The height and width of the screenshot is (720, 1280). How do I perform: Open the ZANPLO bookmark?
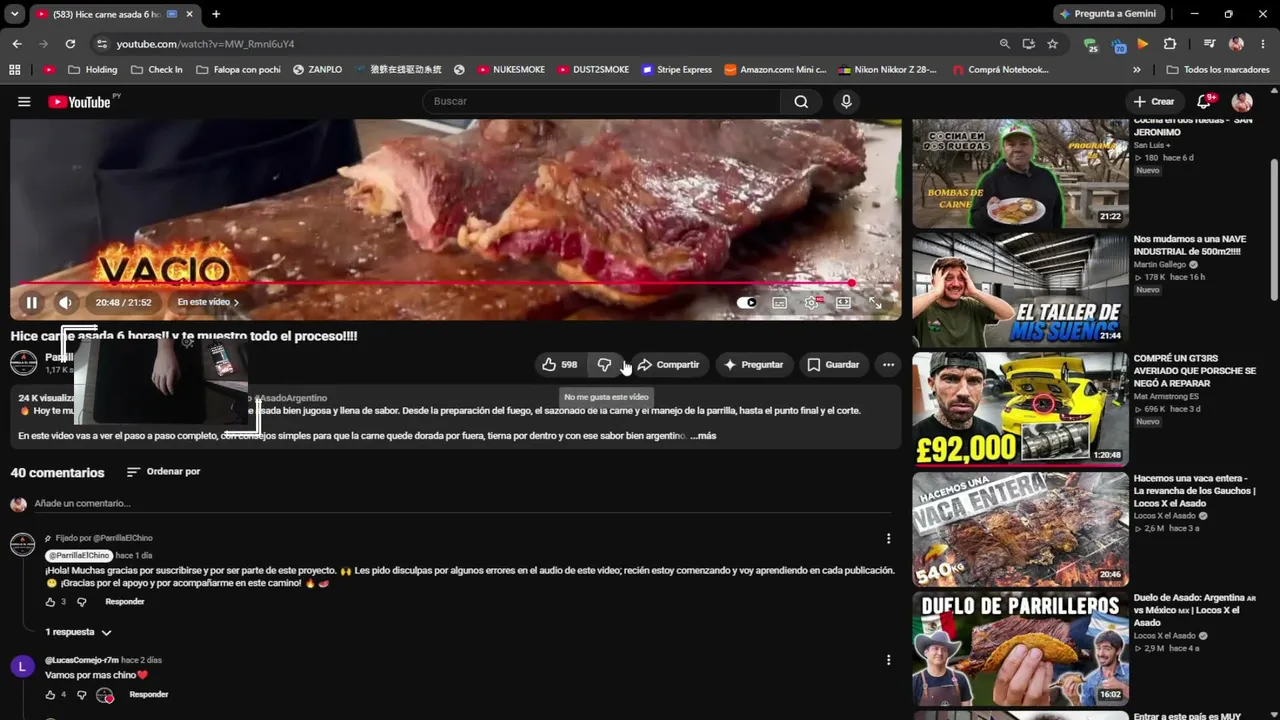[x=317, y=70]
